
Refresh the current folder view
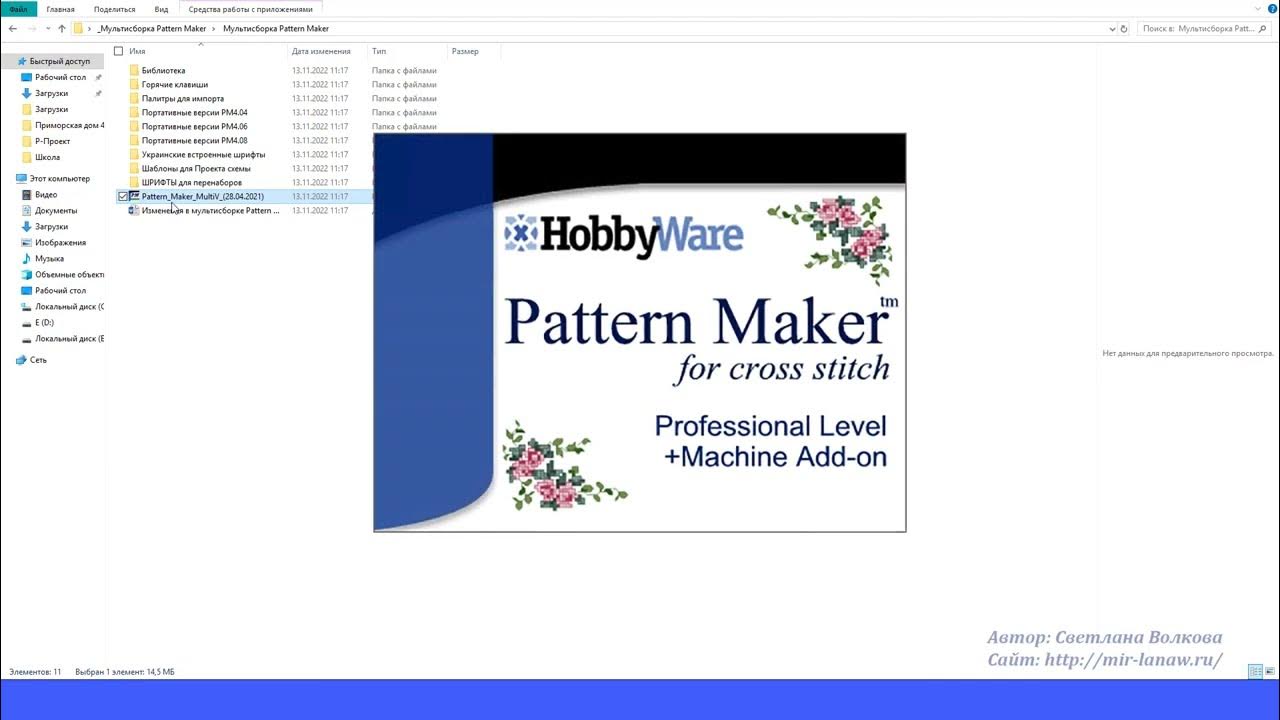[1124, 29]
